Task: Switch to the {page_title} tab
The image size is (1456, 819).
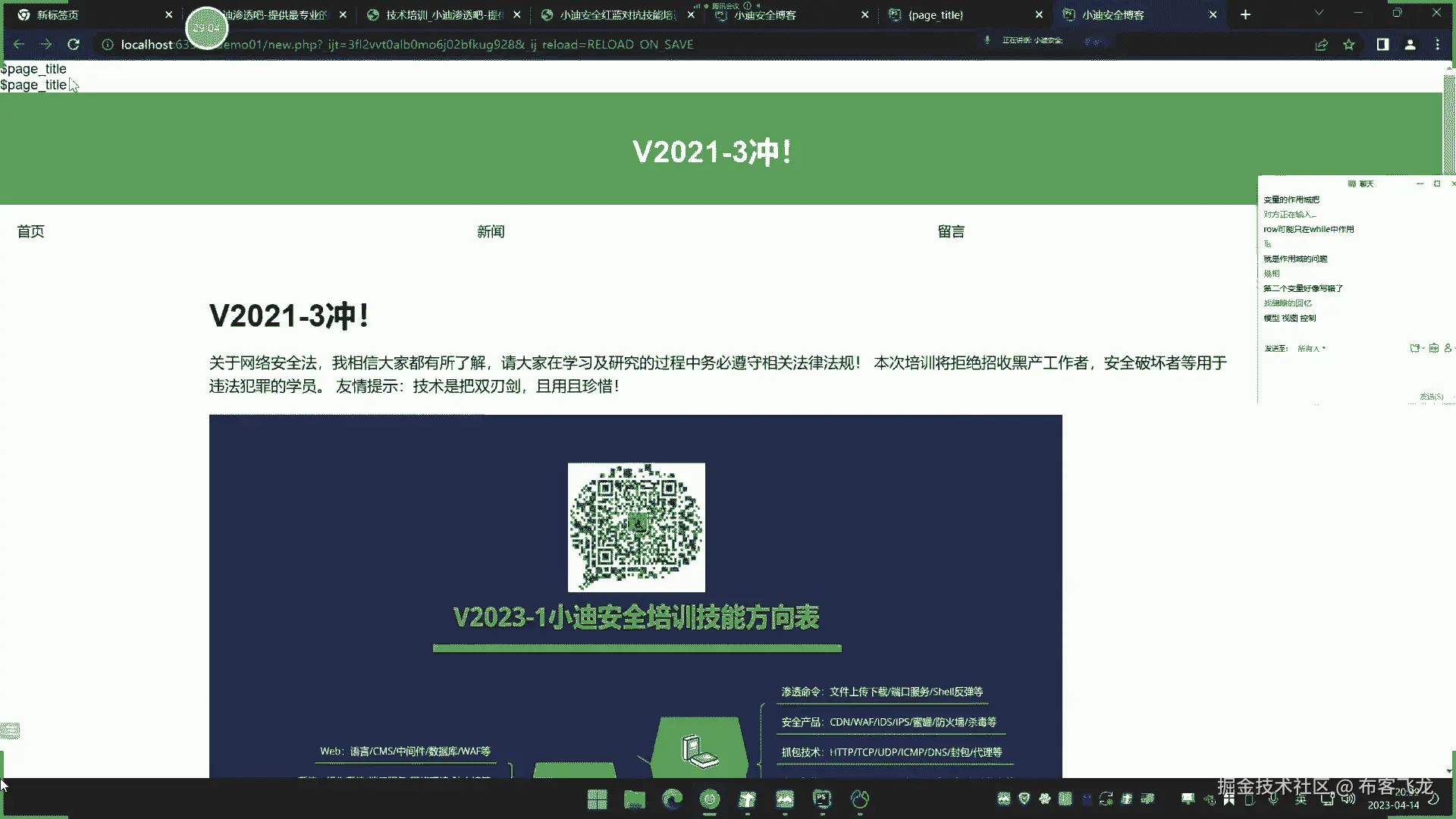Action: (935, 15)
